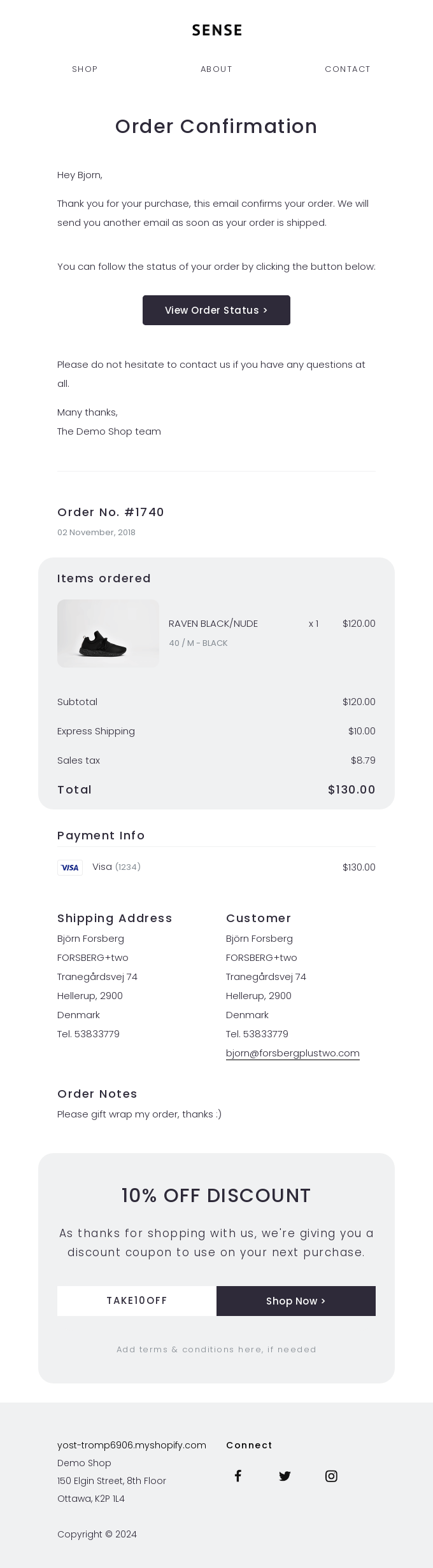Click the SENSE logo at top
This screenshot has height=1568, width=433.
tap(216, 30)
